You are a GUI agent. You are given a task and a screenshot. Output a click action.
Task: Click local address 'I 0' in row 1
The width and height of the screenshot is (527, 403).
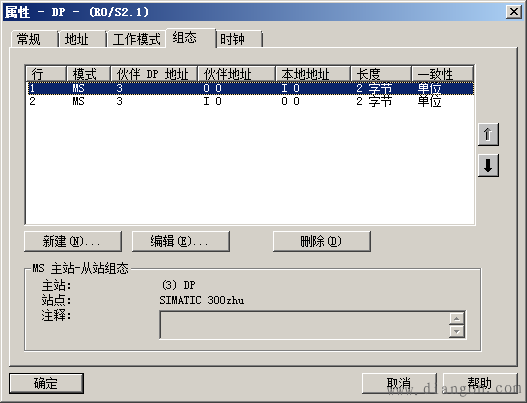290,88
